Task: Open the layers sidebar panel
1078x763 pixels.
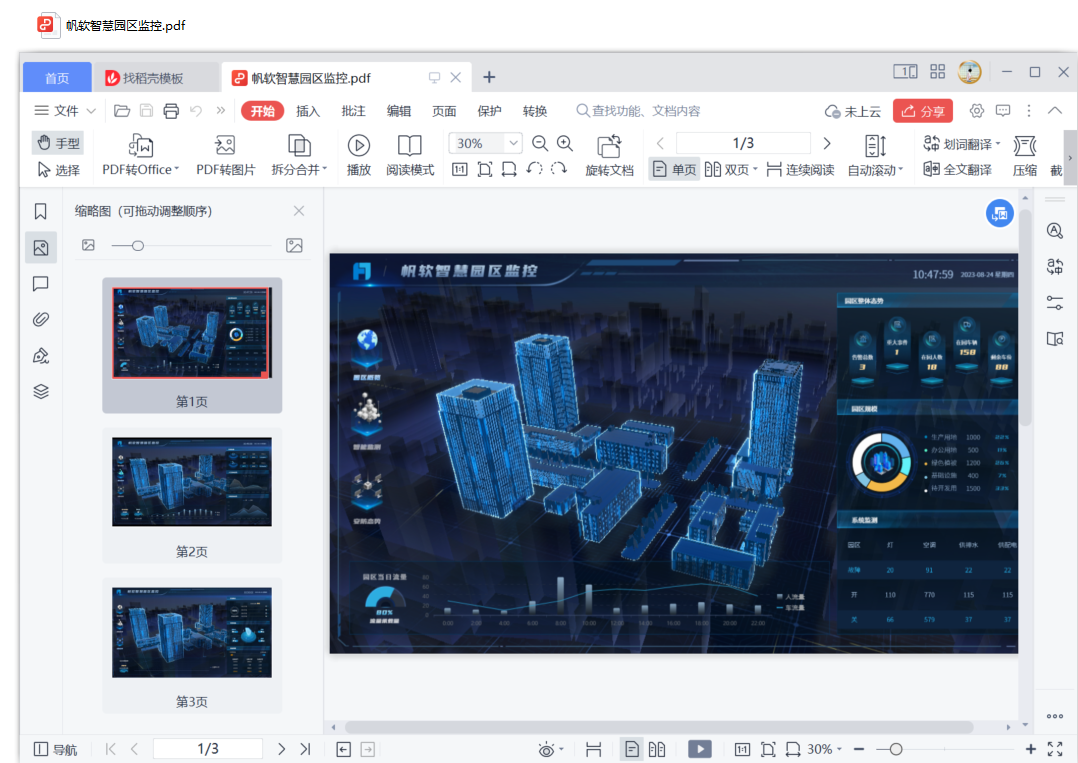Action: [41, 391]
